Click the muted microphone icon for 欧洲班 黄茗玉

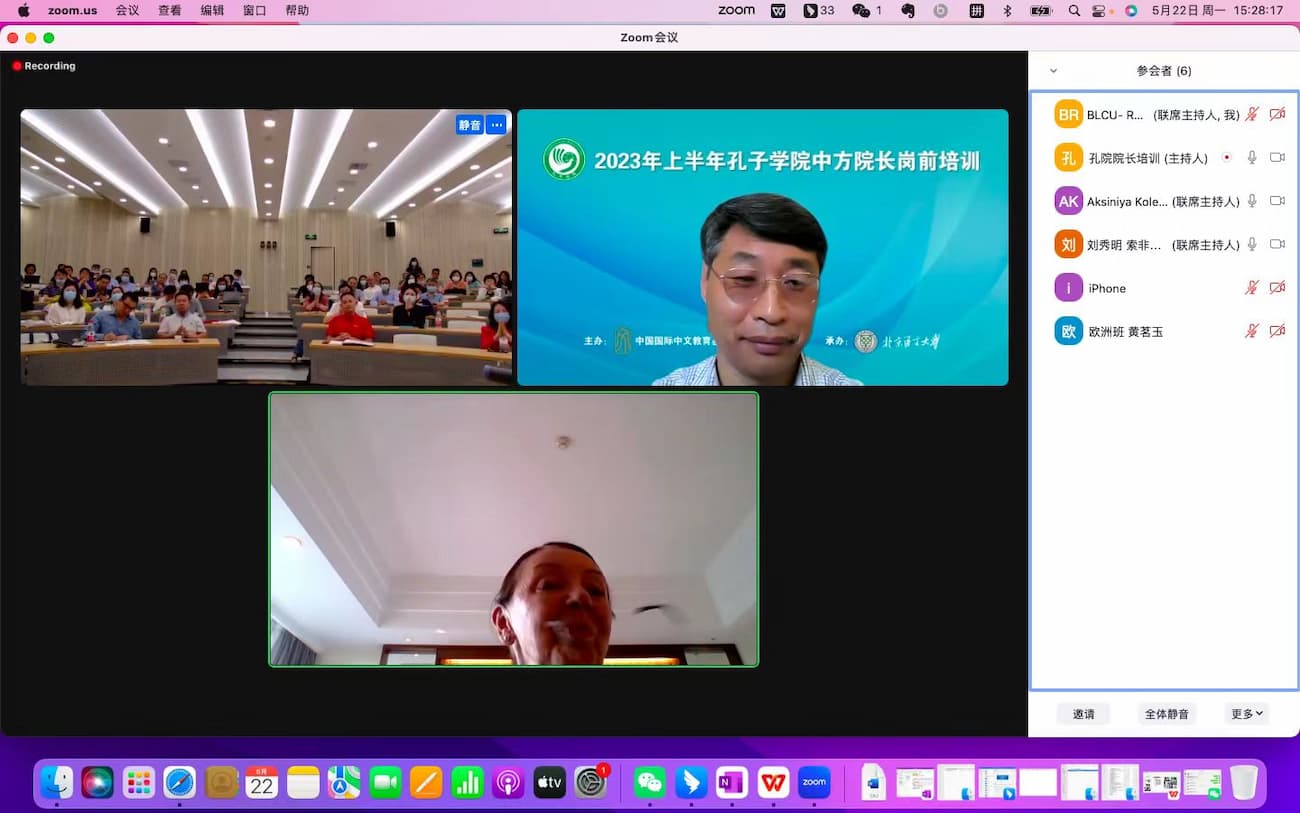point(1251,331)
